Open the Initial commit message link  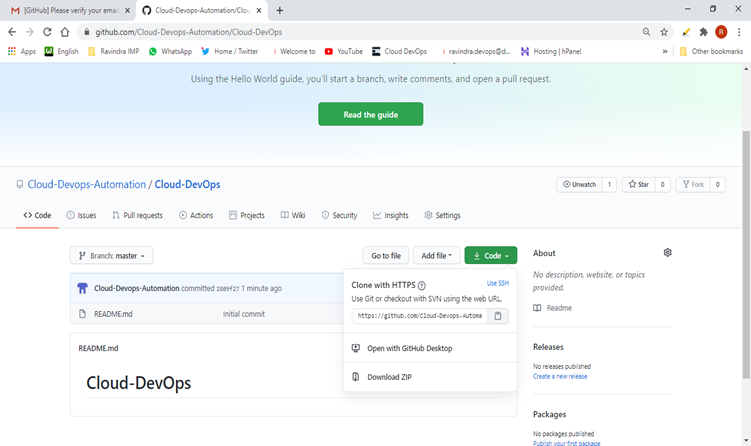244,314
